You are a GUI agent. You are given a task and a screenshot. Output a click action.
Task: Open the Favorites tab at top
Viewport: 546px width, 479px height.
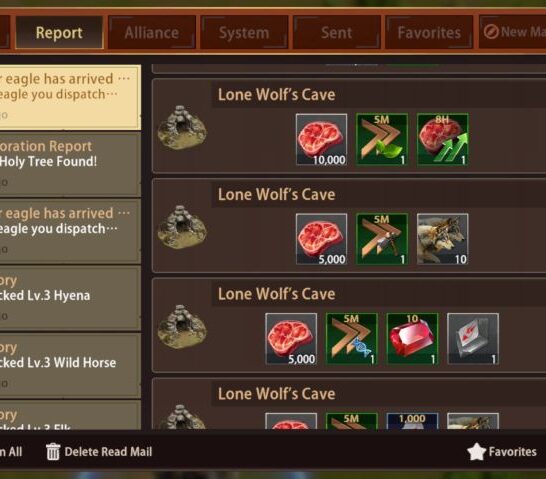(429, 32)
